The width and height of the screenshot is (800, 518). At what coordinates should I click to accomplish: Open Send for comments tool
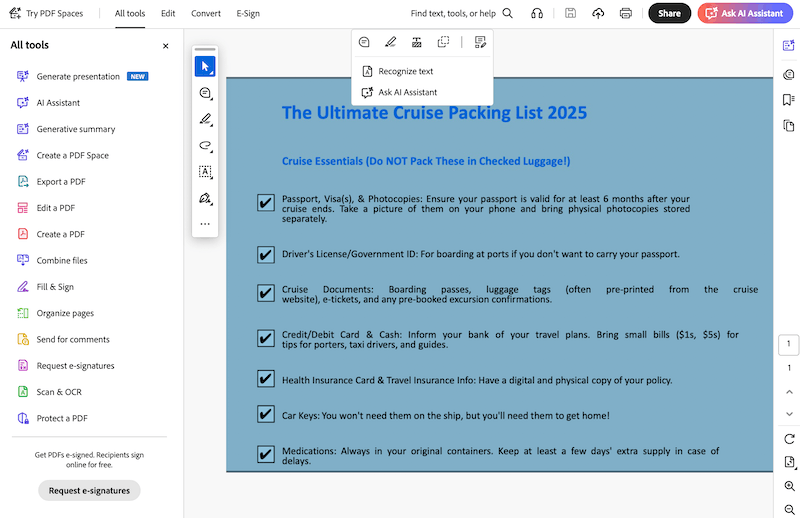click(63, 339)
